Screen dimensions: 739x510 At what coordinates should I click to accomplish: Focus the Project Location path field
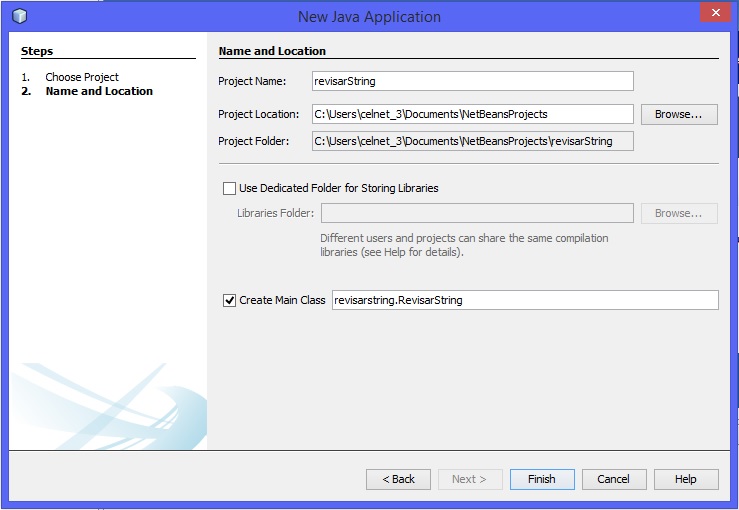tap(472, 114)
